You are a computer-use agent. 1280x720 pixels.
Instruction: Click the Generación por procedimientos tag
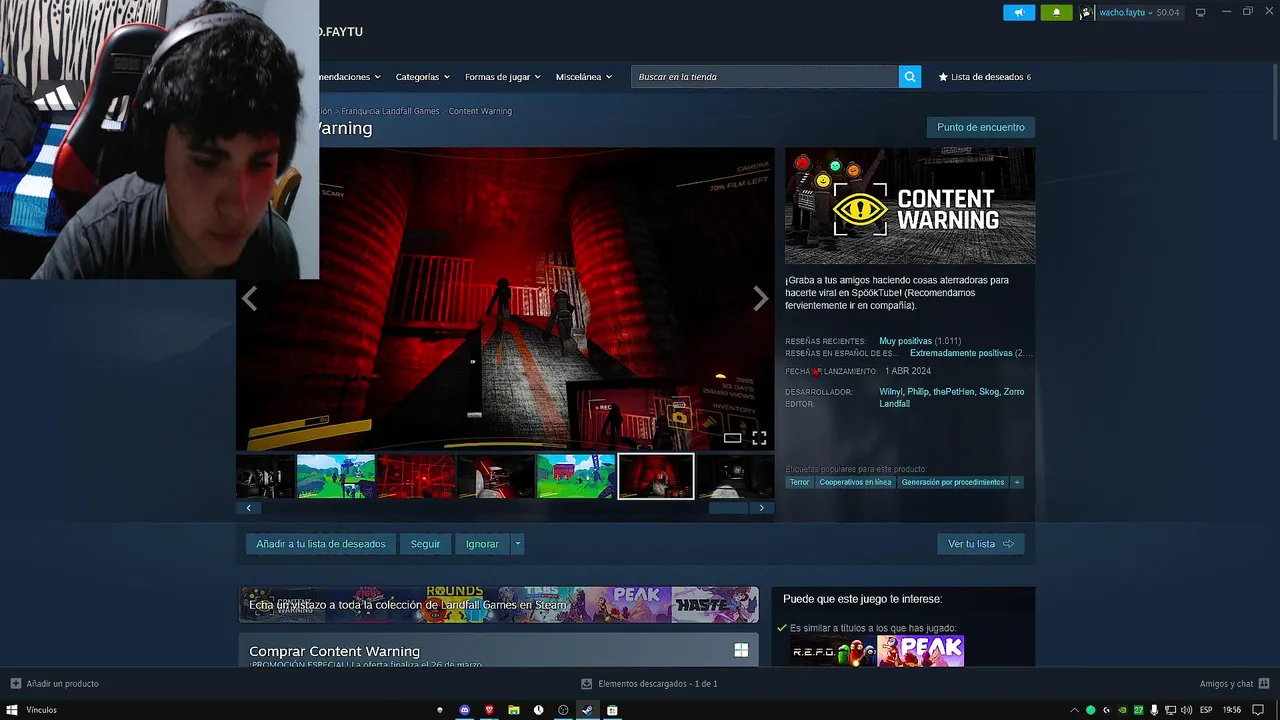point(953,482)
